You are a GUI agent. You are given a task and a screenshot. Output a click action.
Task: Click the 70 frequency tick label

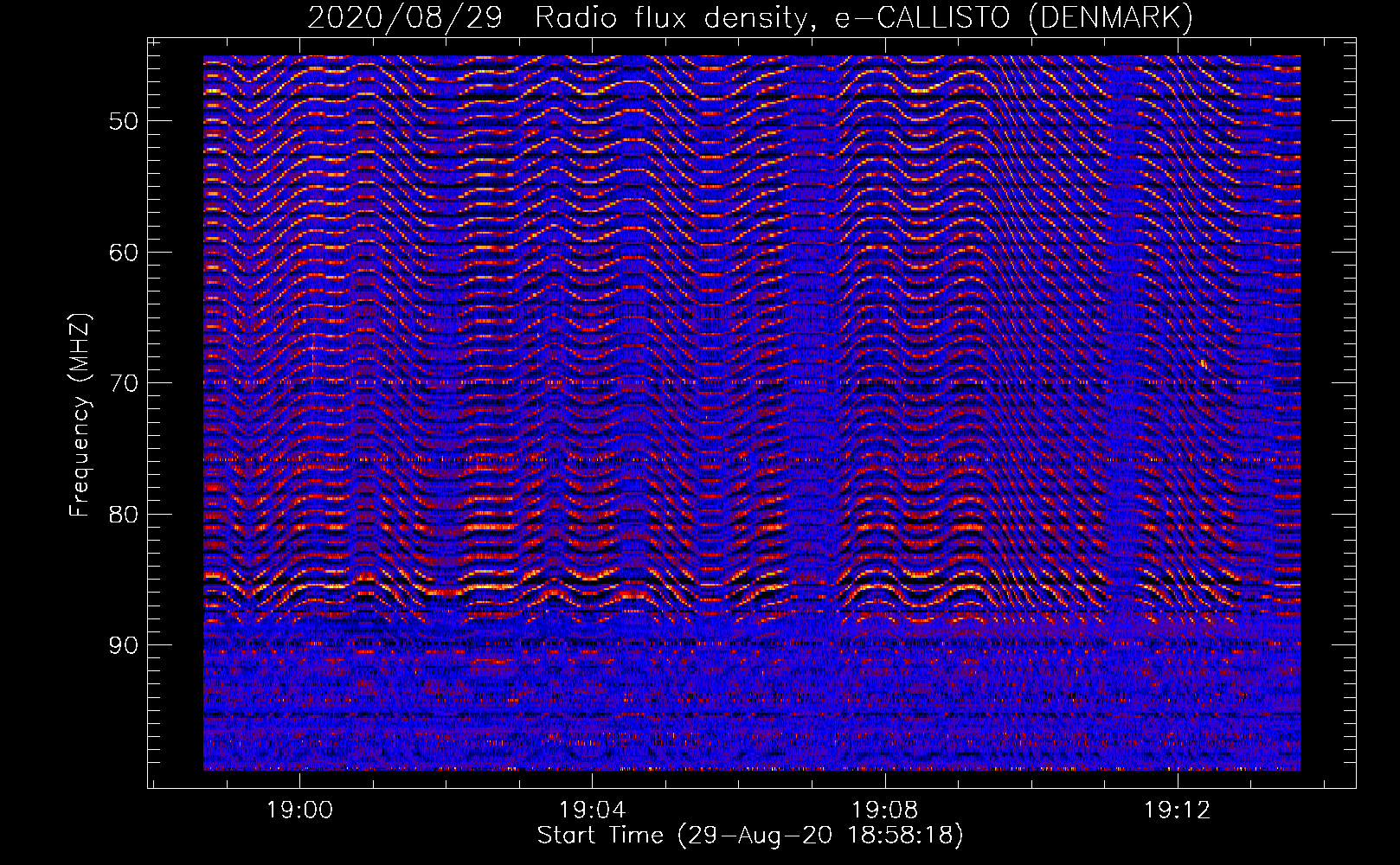(124, 383)
